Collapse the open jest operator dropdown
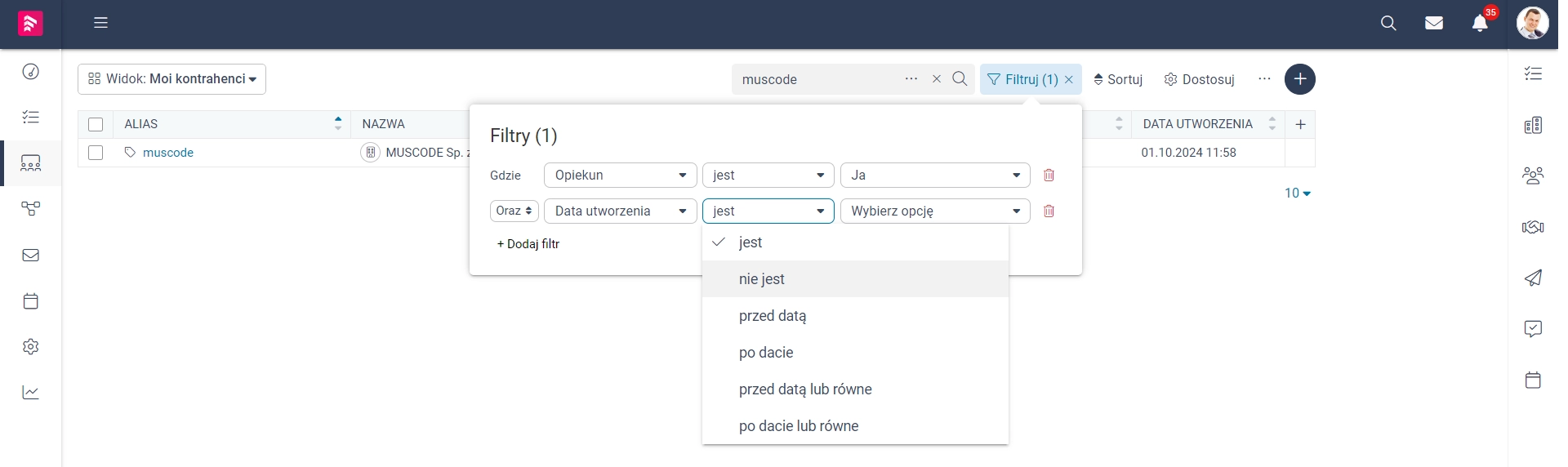 pyautogui.click(x=768, y=211)
